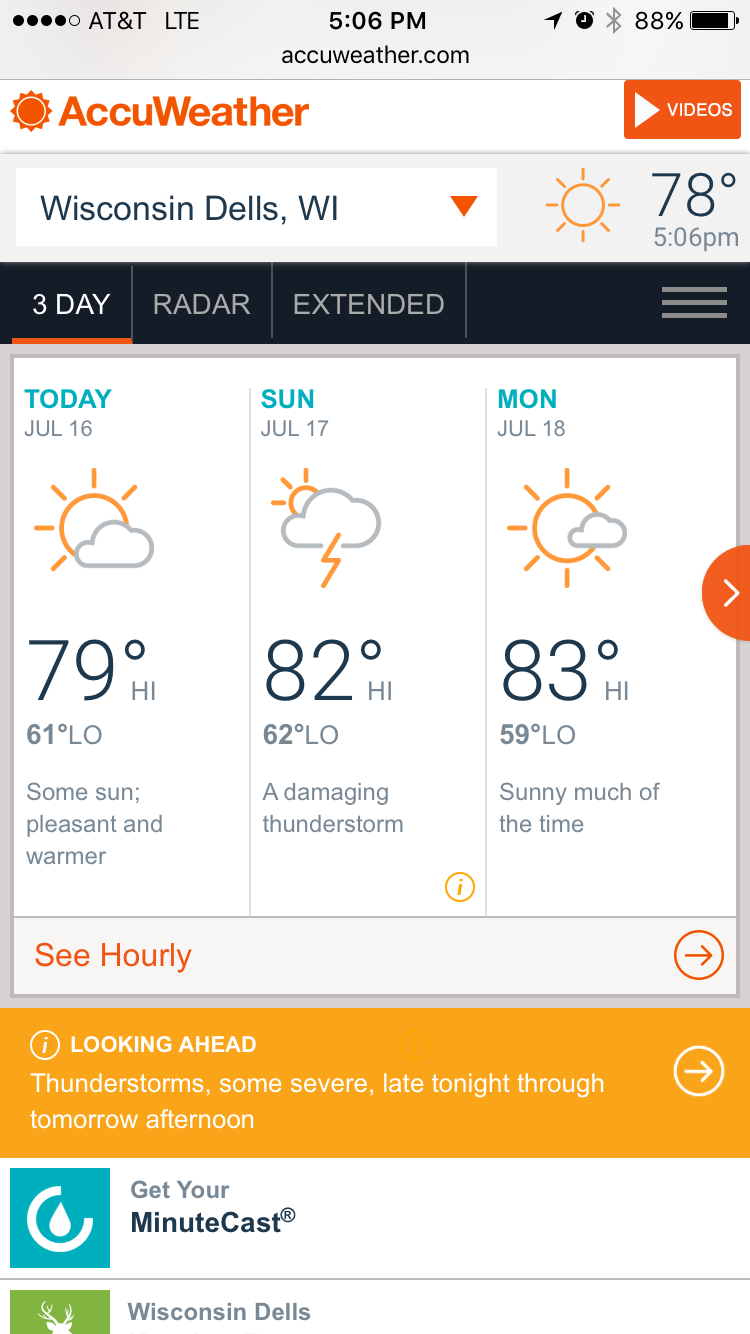Tap the See Hourly arrow icon
The width and height of the screenshot is (750, 1334).
pyautogui.click(x=698, y=956)
